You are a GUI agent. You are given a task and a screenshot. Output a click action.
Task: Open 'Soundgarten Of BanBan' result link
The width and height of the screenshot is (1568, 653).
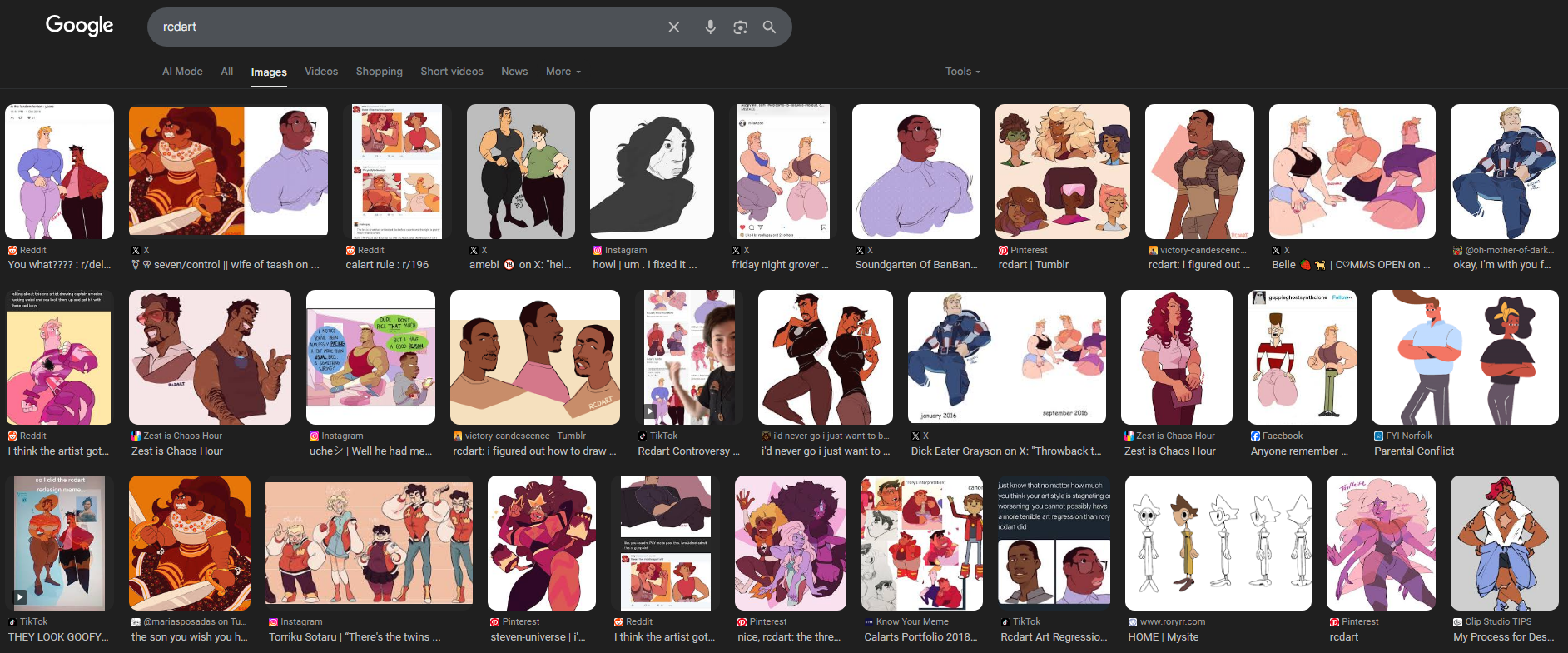coord(916,265)
